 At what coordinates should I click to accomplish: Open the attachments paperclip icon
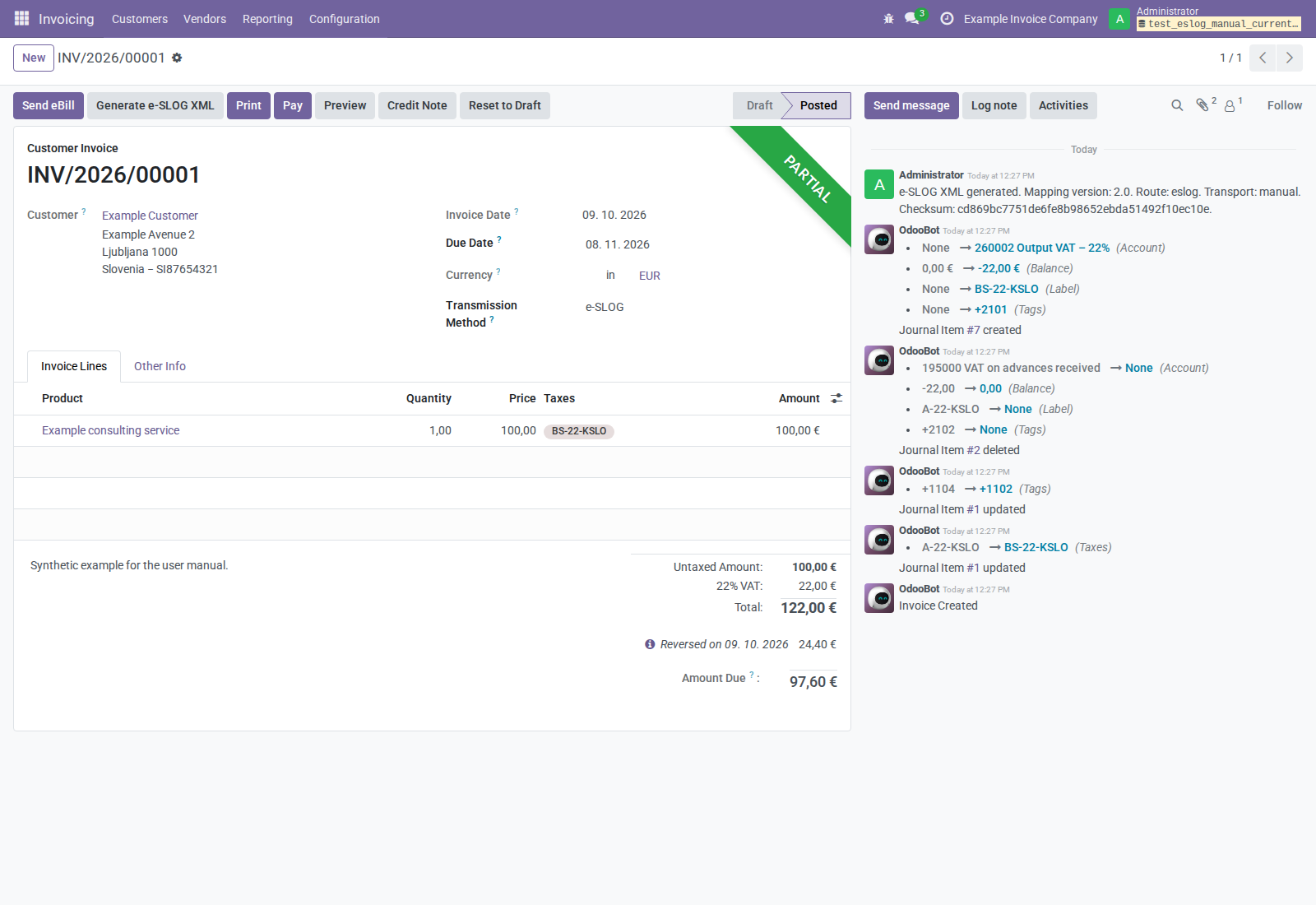tap(1202, 105)
